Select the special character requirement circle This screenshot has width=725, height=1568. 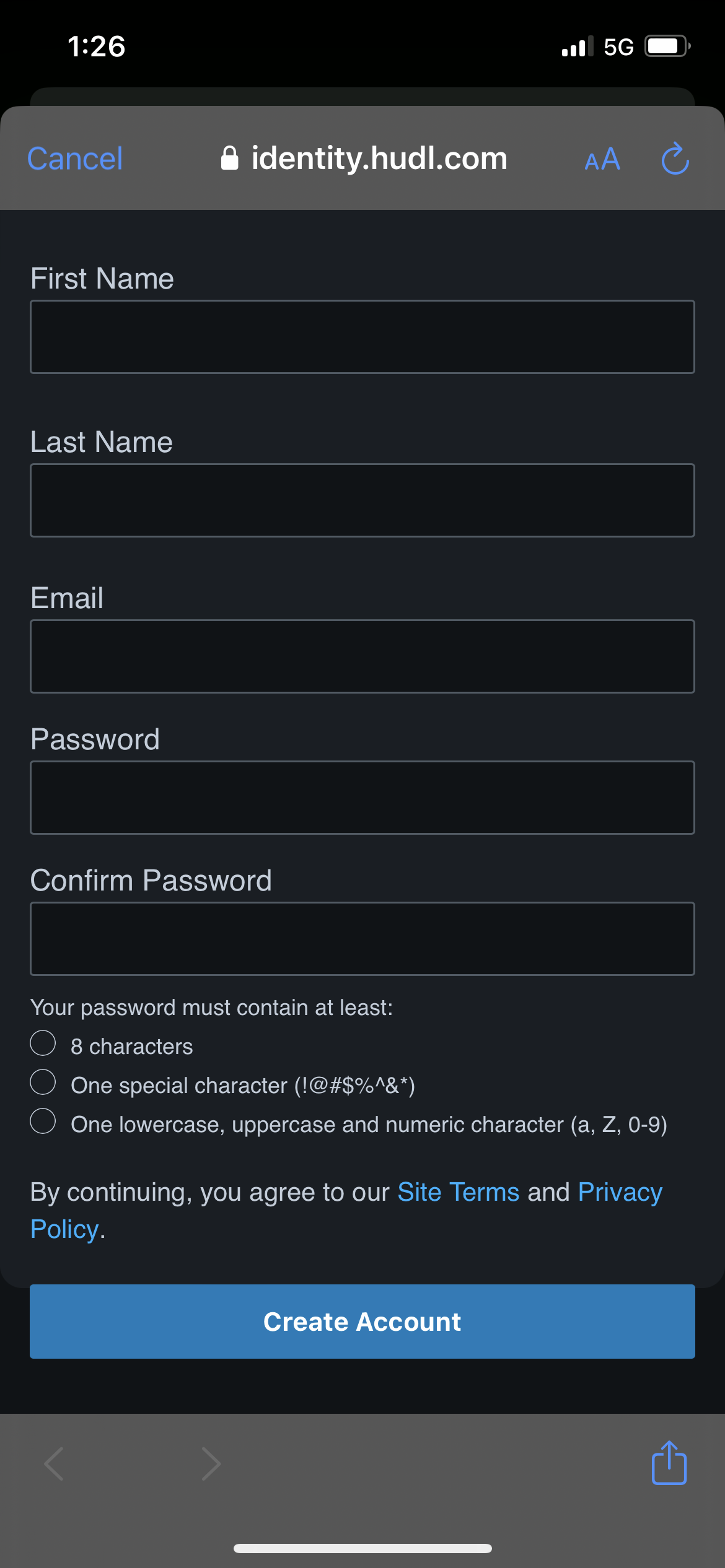coord(43,1082)
